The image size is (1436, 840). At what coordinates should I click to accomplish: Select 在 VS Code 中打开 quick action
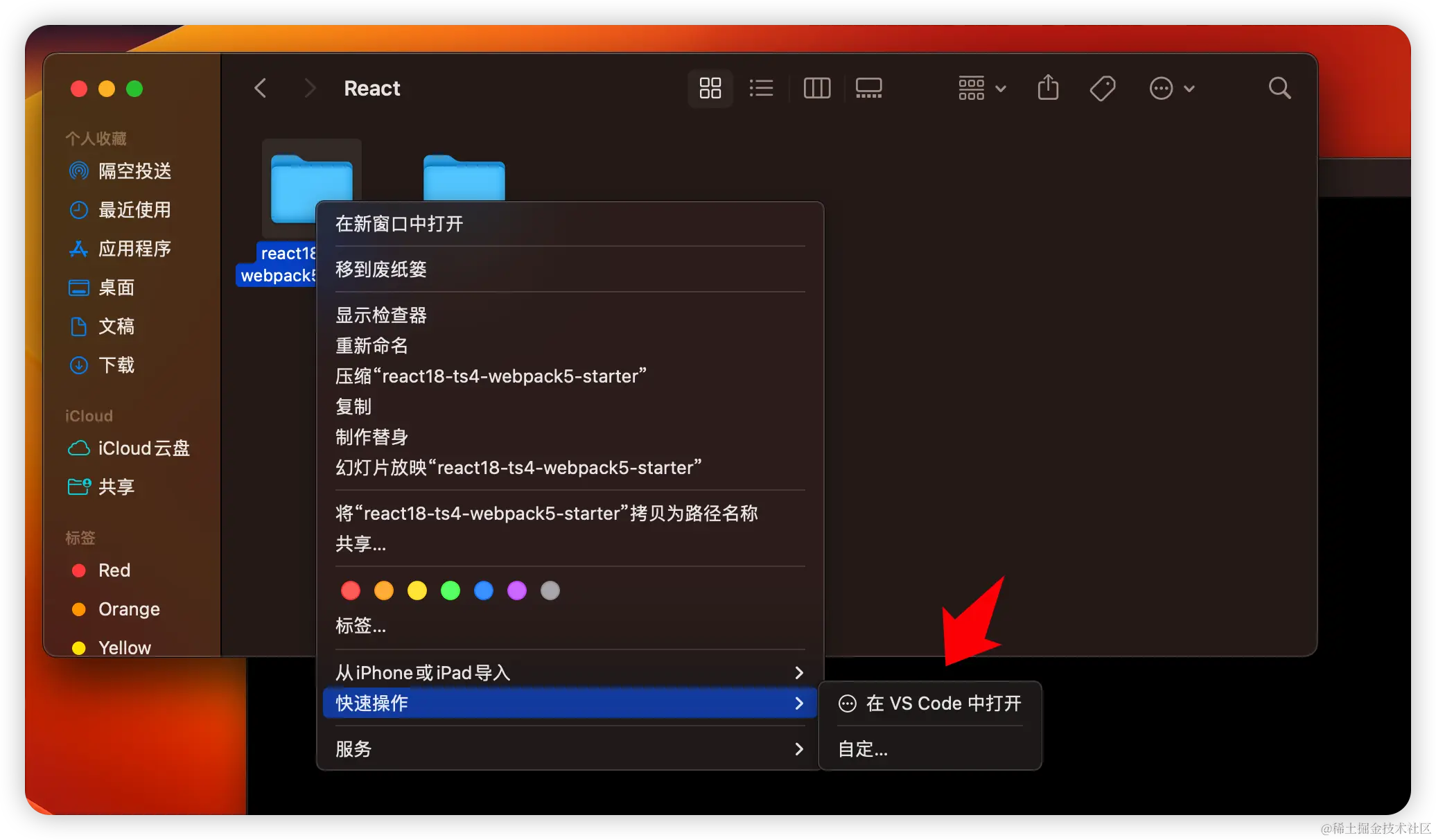(930, 703)
